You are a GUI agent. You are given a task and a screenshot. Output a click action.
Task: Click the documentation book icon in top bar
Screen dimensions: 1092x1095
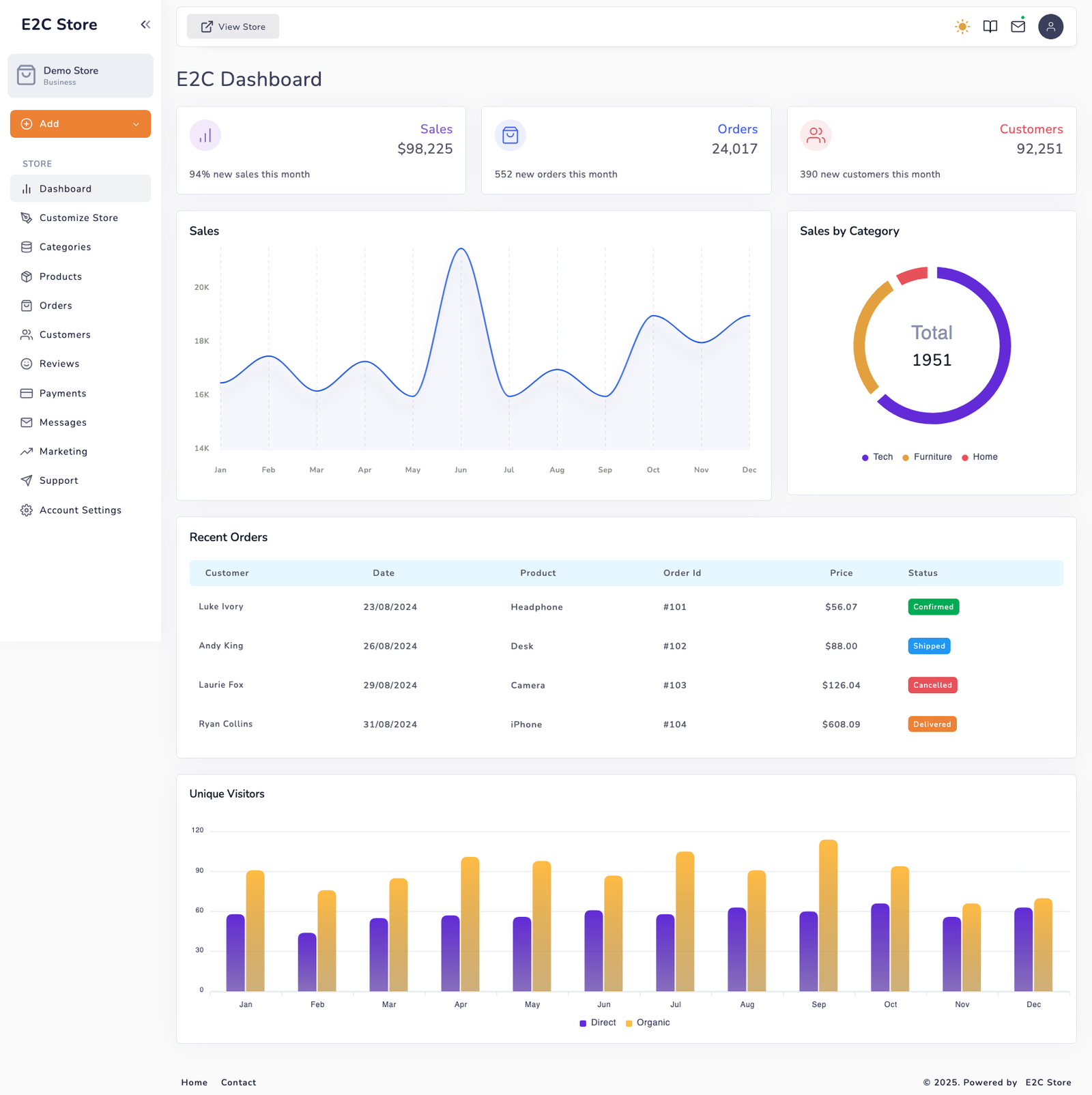point(990,27)
